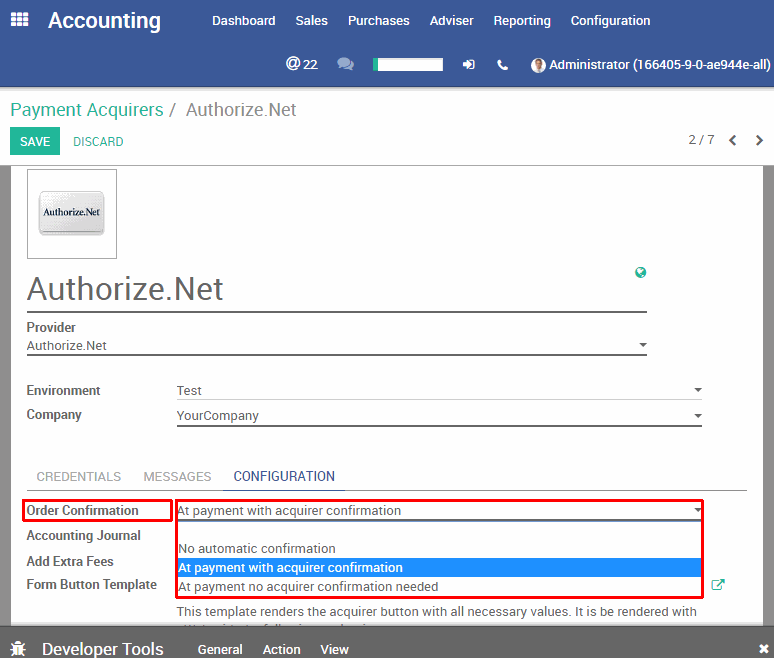This screenshot has width=774, height=658.
Task: Save the payment acquirer record
Action: pyautogui.click(x=35, y=141)
